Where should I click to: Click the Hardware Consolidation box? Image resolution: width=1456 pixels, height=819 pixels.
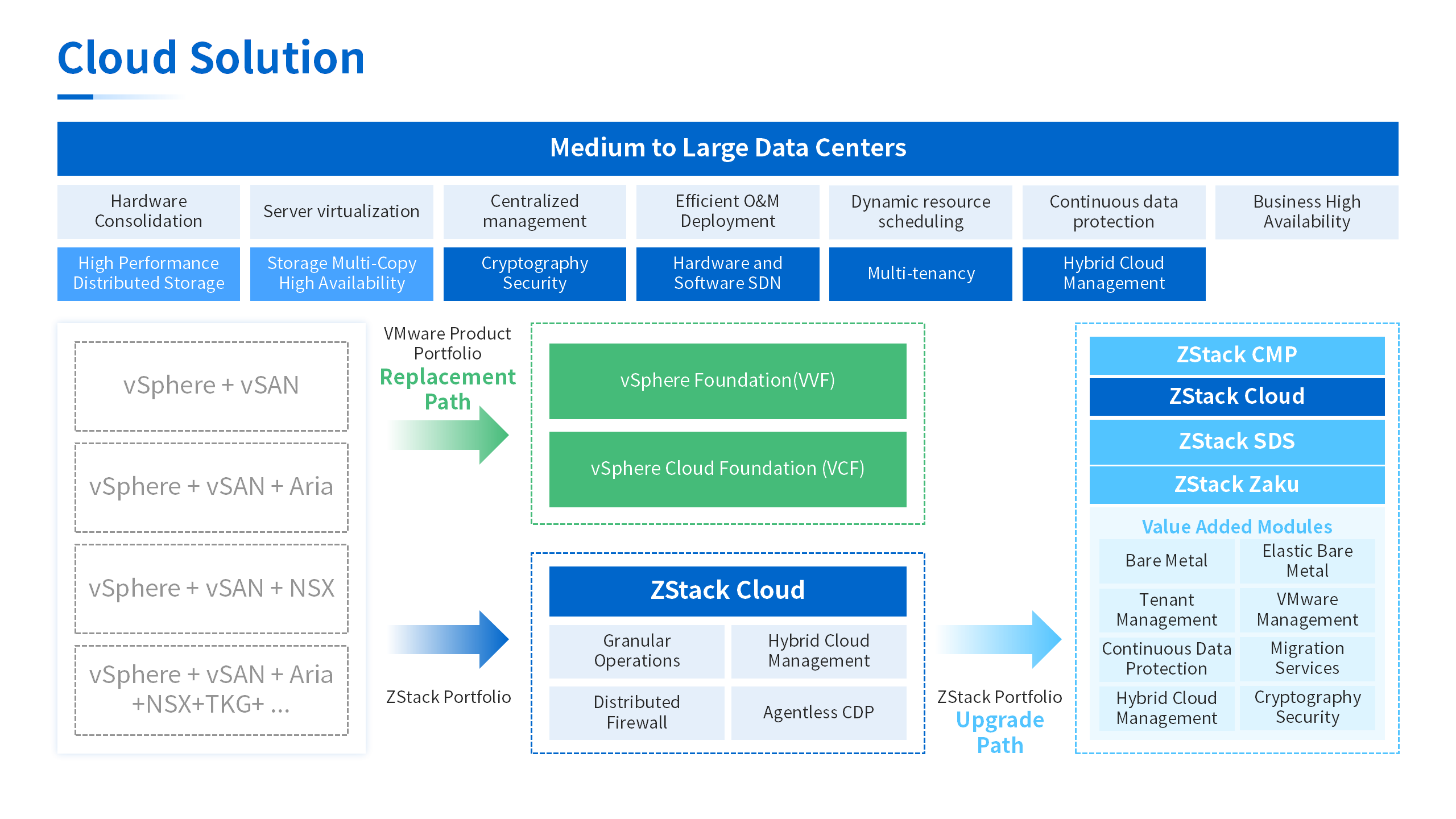[x=148, y=212]
